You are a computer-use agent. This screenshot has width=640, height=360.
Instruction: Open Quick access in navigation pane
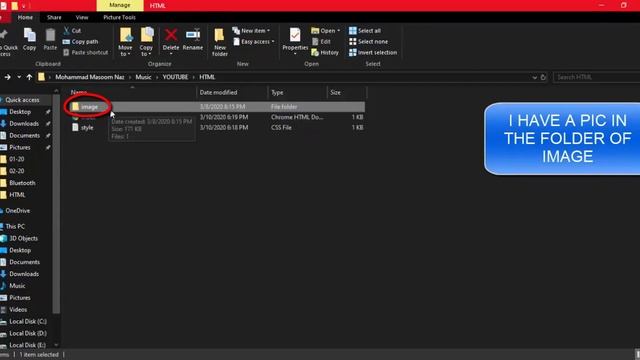(22, 100)
